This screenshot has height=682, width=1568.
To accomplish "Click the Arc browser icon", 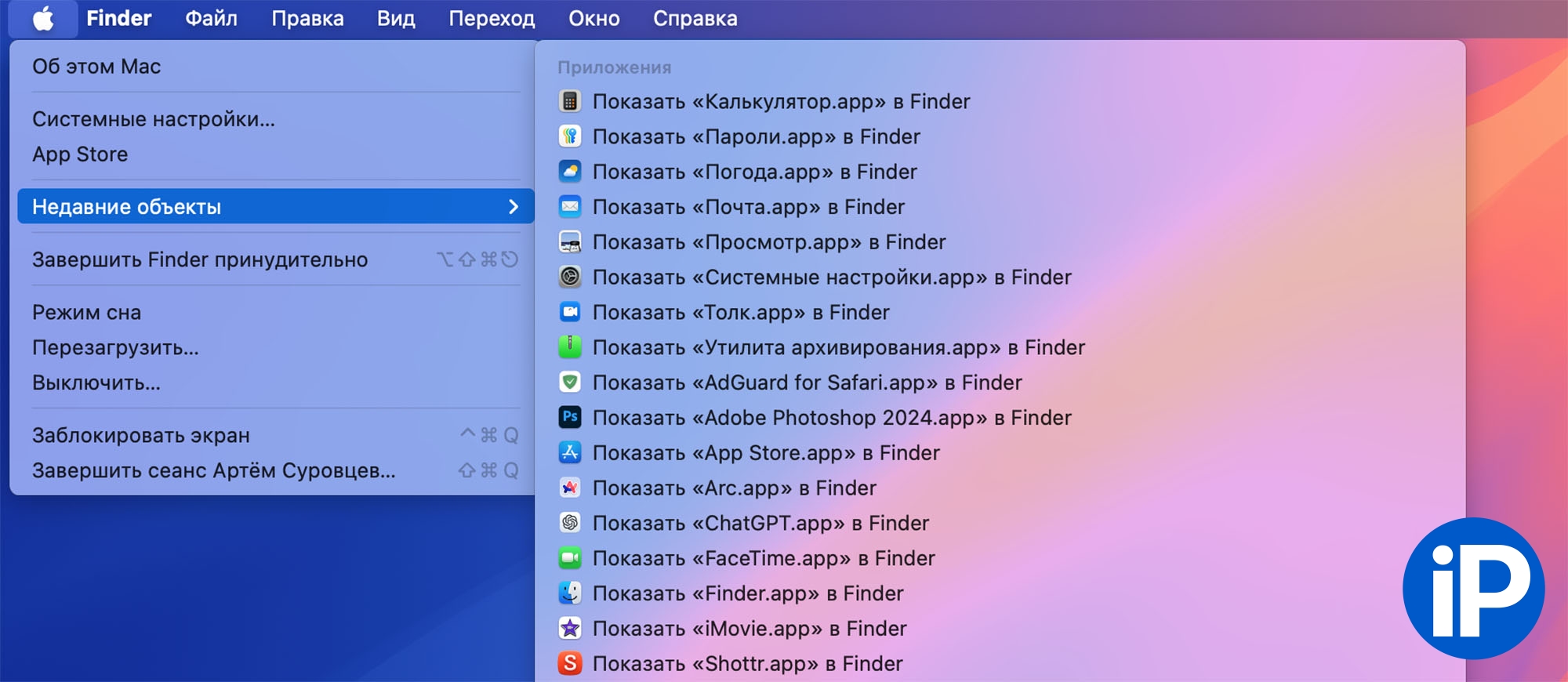I will tap(570, 488).
